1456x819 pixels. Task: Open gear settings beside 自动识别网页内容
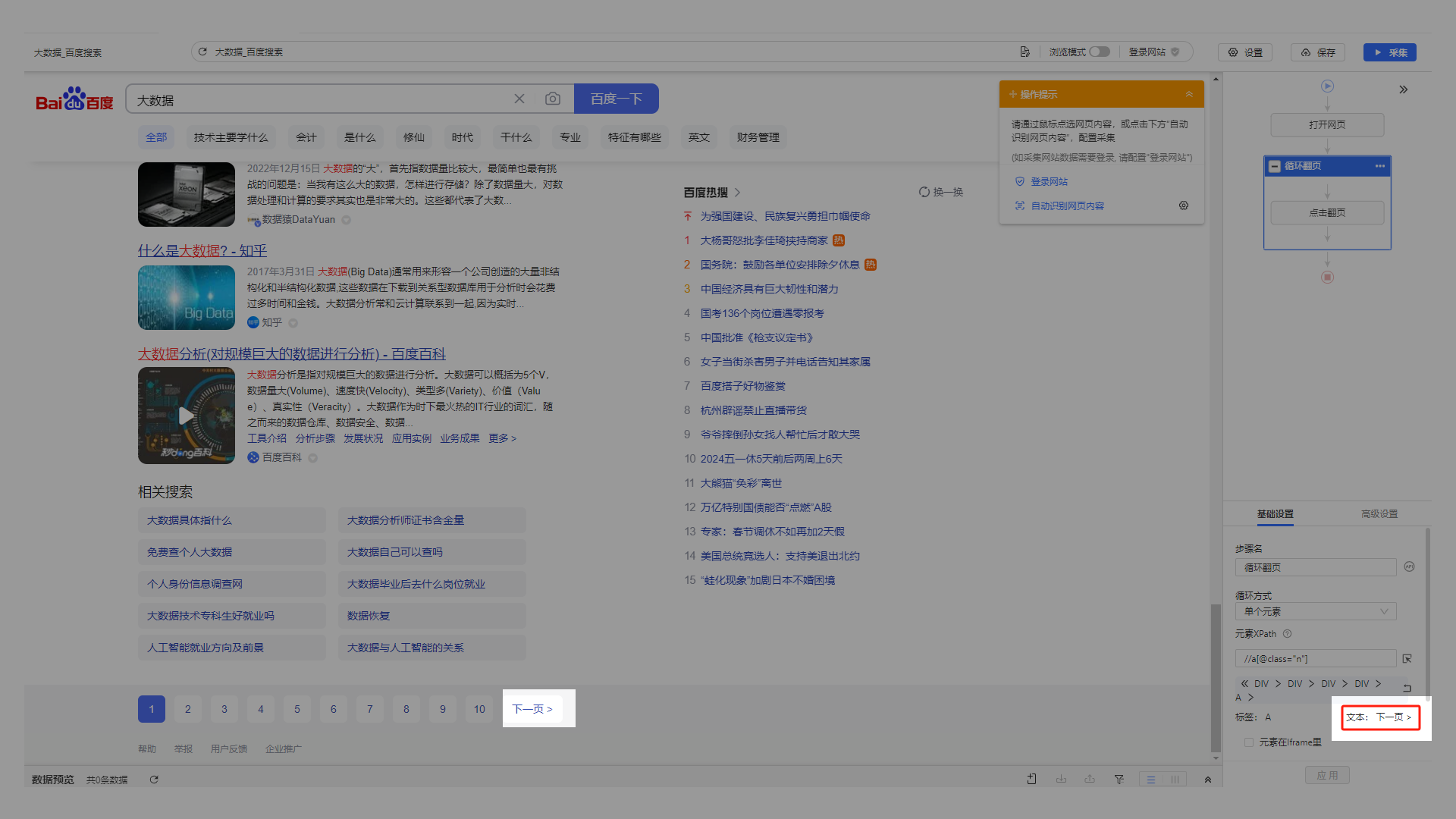click(1184, 206)
